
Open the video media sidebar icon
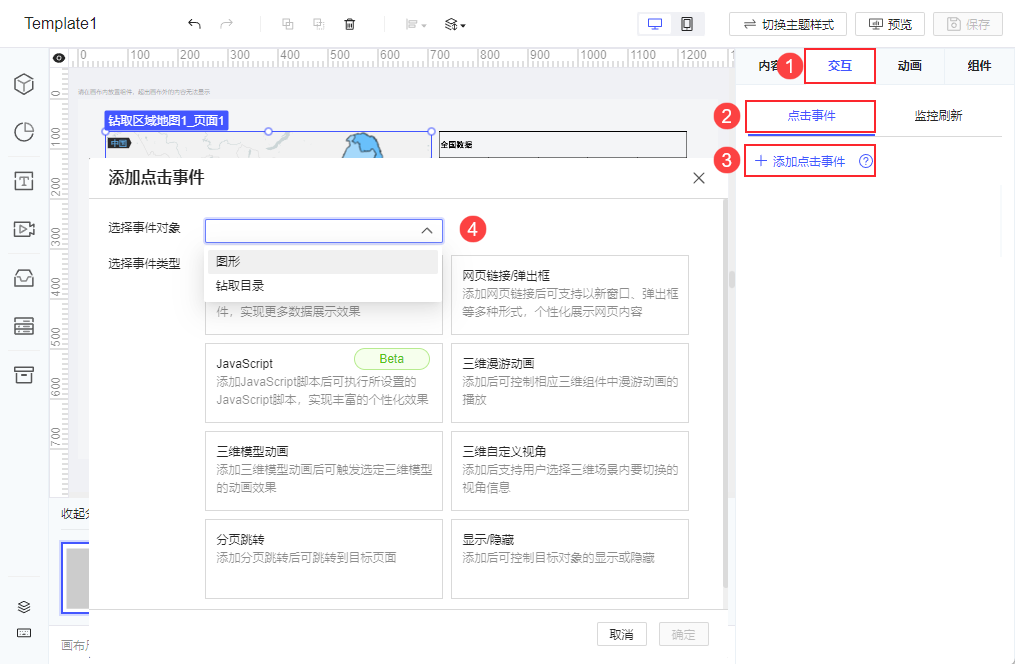[24, 229]
